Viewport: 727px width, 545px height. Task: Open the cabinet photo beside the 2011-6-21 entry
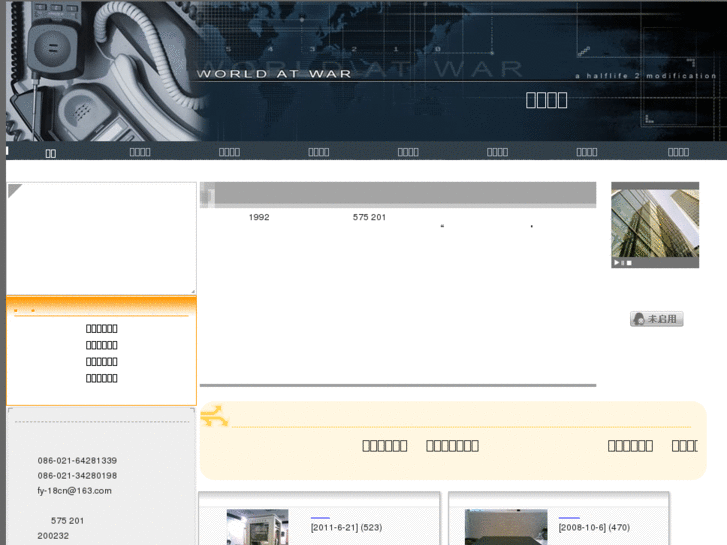point(257,527)
